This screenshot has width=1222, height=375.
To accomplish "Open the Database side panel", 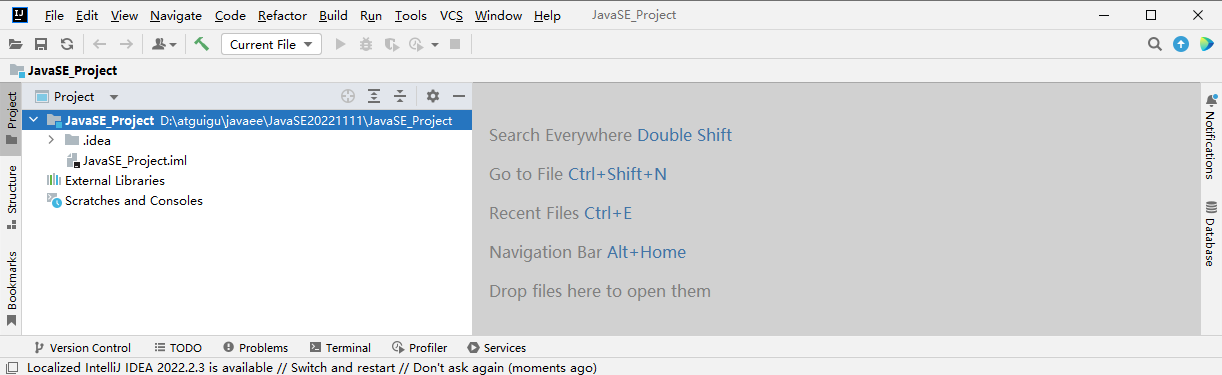I will (x=1210, y=233).
